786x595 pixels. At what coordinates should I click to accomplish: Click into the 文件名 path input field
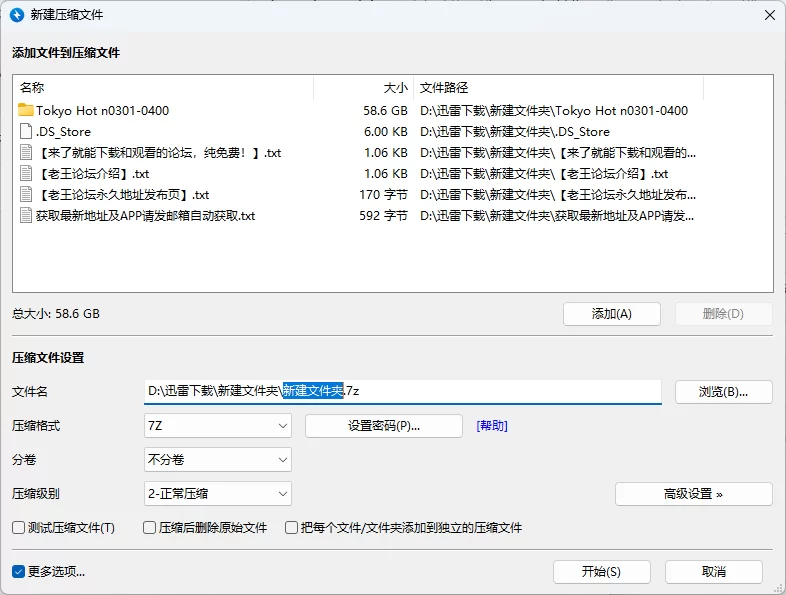500,391
